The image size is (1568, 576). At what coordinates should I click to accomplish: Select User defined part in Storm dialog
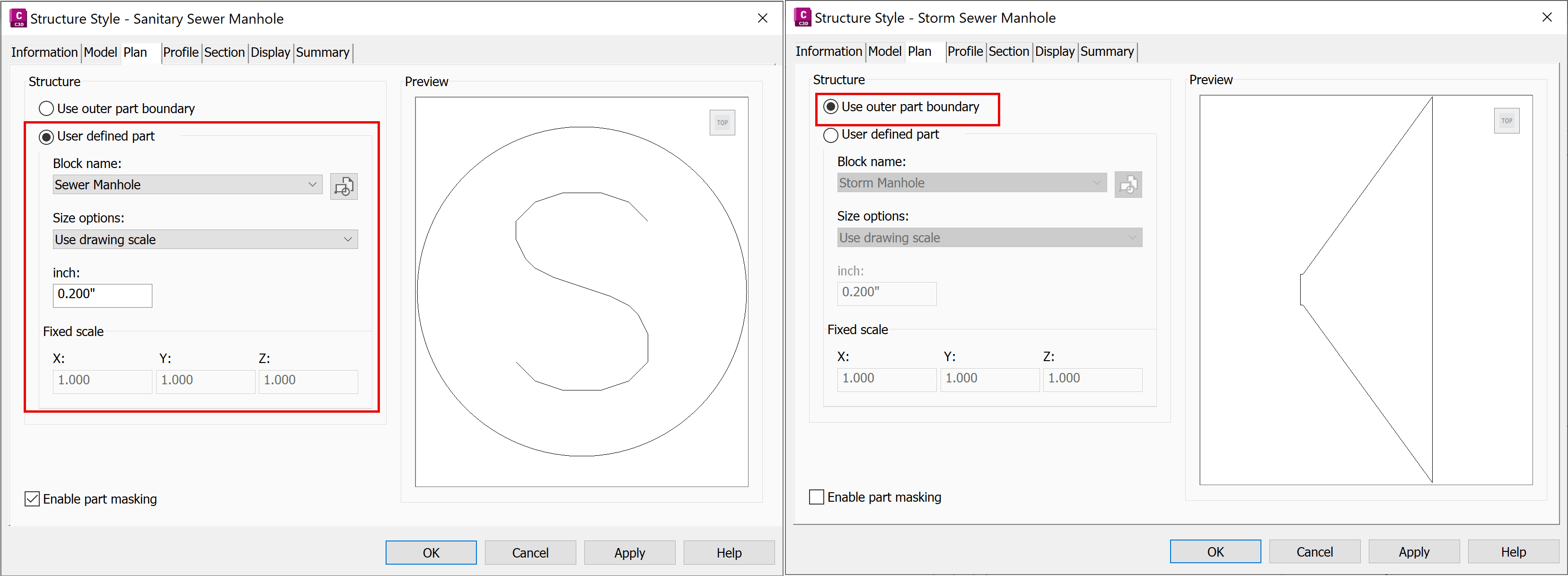[x=881, y=134]
